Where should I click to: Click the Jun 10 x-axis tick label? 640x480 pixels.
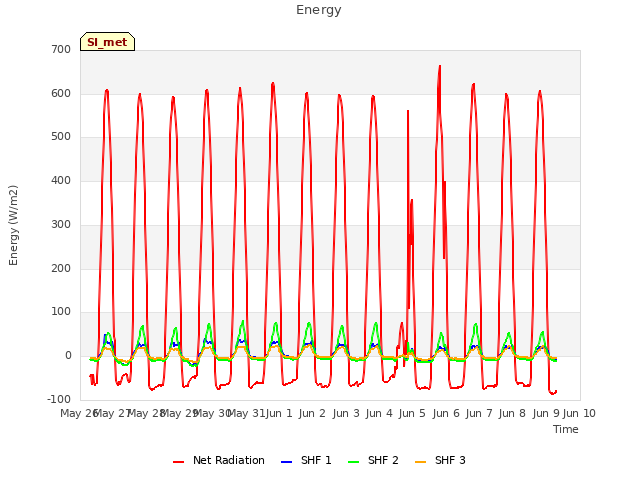579,413
